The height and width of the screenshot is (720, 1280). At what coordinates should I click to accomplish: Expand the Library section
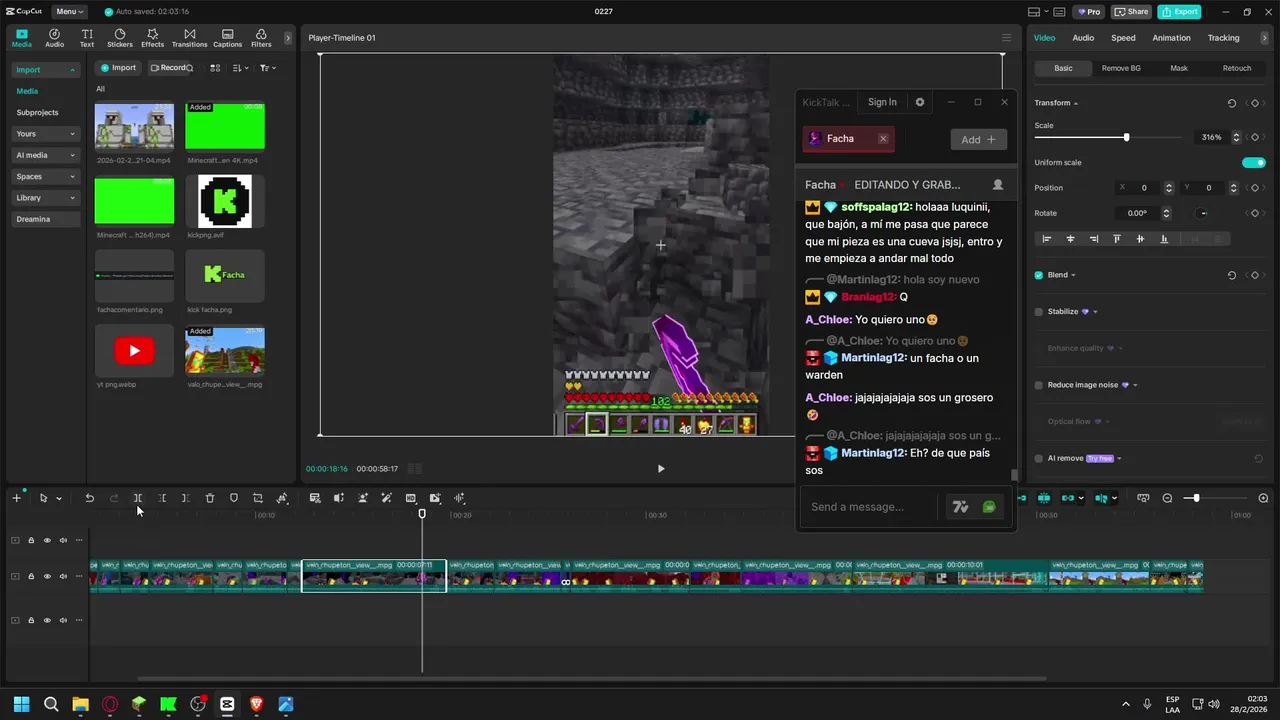45,198
